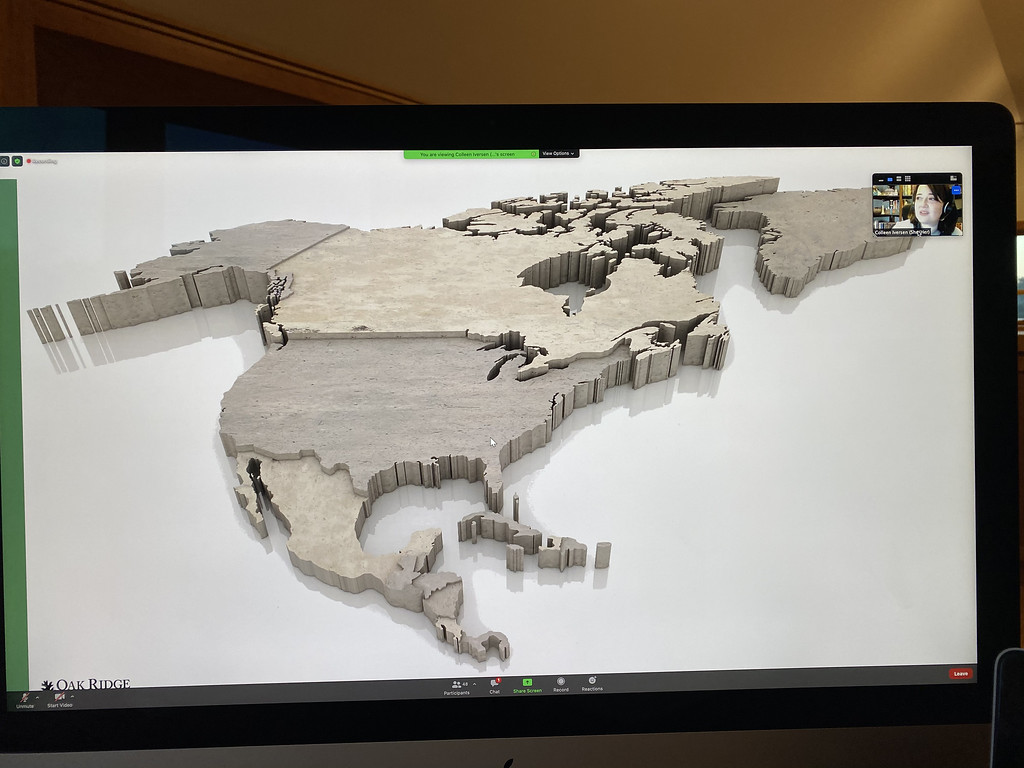Click the green encryption shield icon
1024x768 pixels.
(17, 161)
